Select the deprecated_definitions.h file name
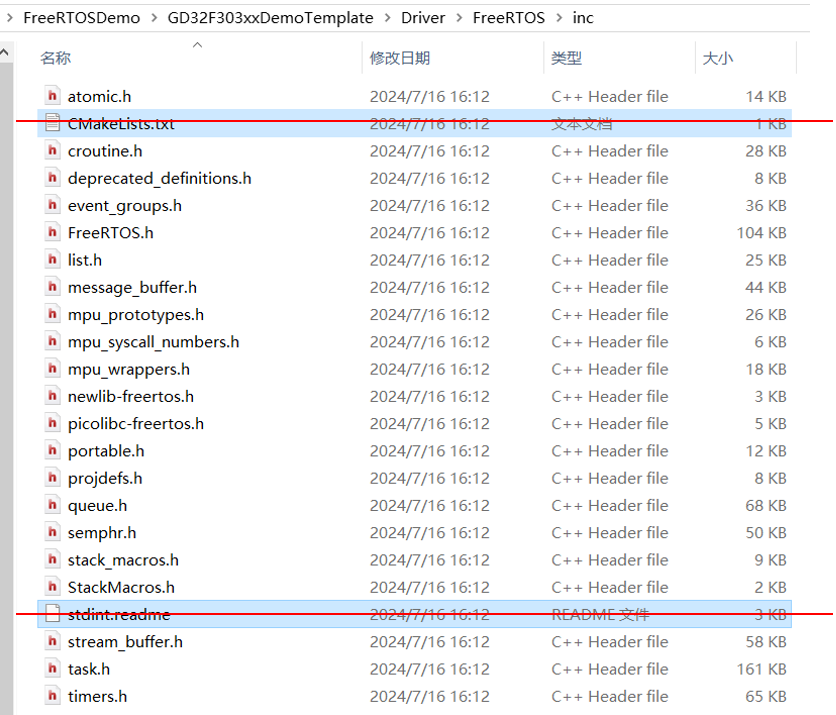Viewport: 836px width, 715px height. point(159,178)
